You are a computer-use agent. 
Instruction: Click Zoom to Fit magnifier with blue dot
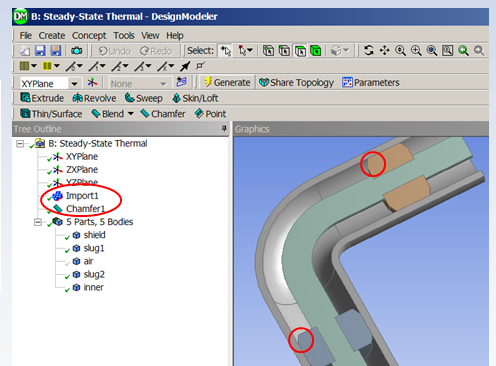[432, 51]
